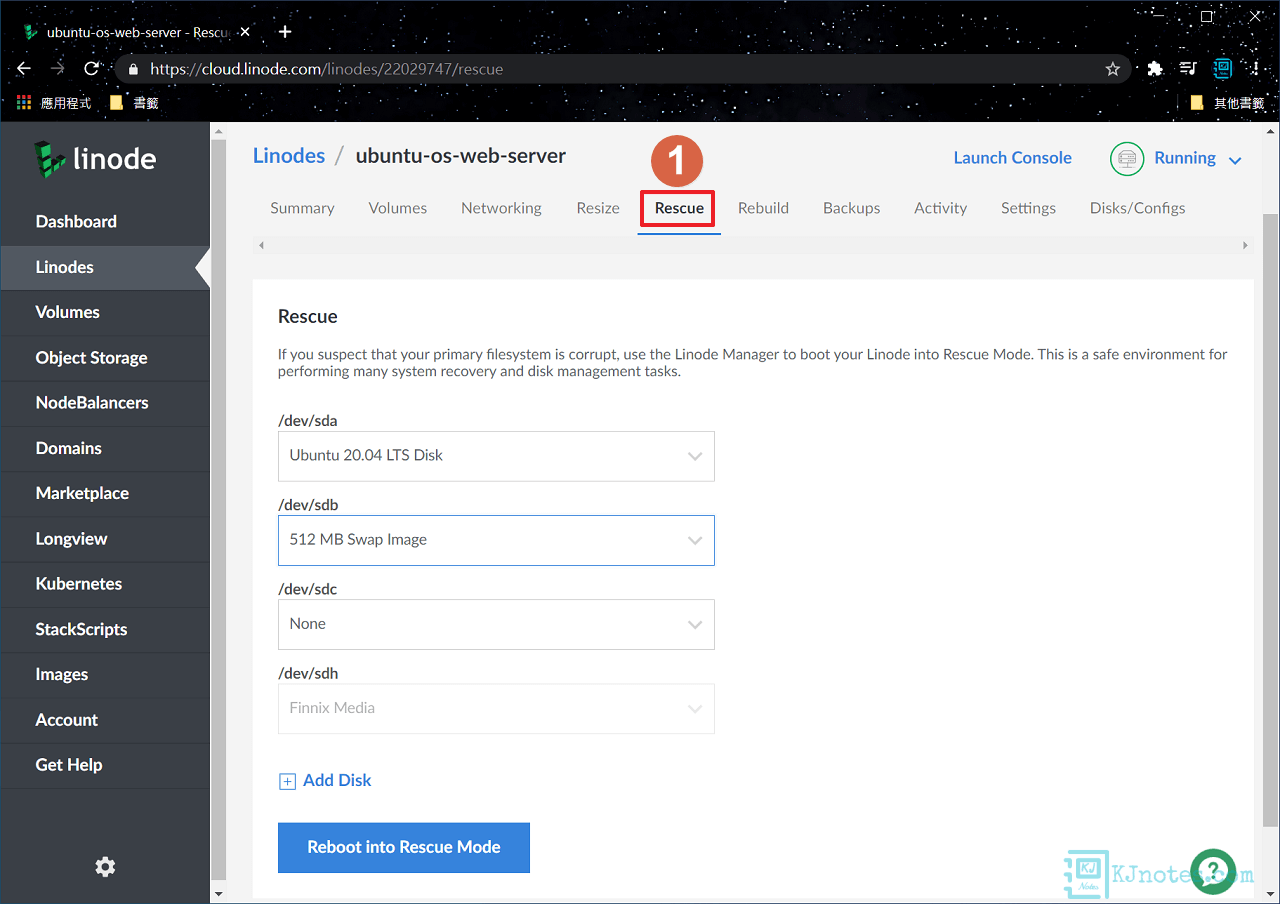Open Account in the sidebar
Screen dimensions: 1280x904
point(105,720)
